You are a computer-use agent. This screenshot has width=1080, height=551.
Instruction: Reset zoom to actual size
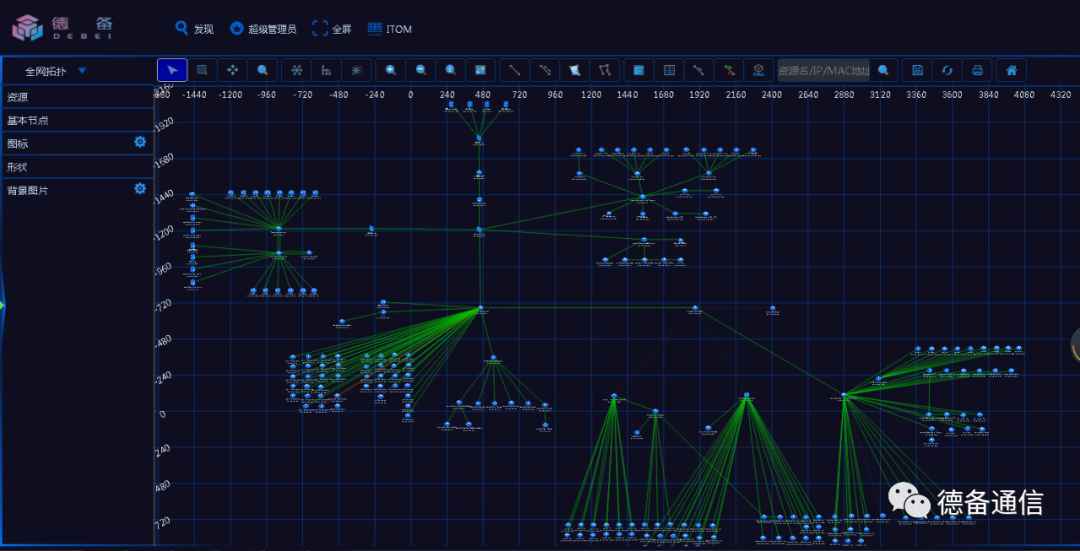coord(450,70)
